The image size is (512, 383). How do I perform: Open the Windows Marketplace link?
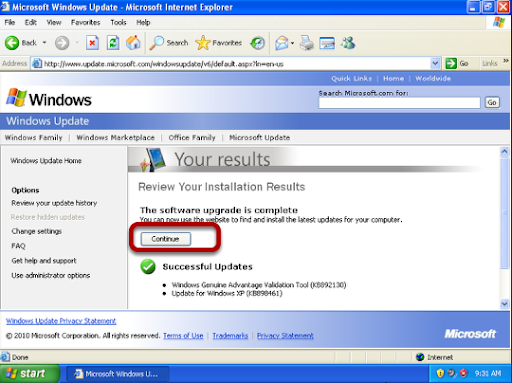pos(115,137)
